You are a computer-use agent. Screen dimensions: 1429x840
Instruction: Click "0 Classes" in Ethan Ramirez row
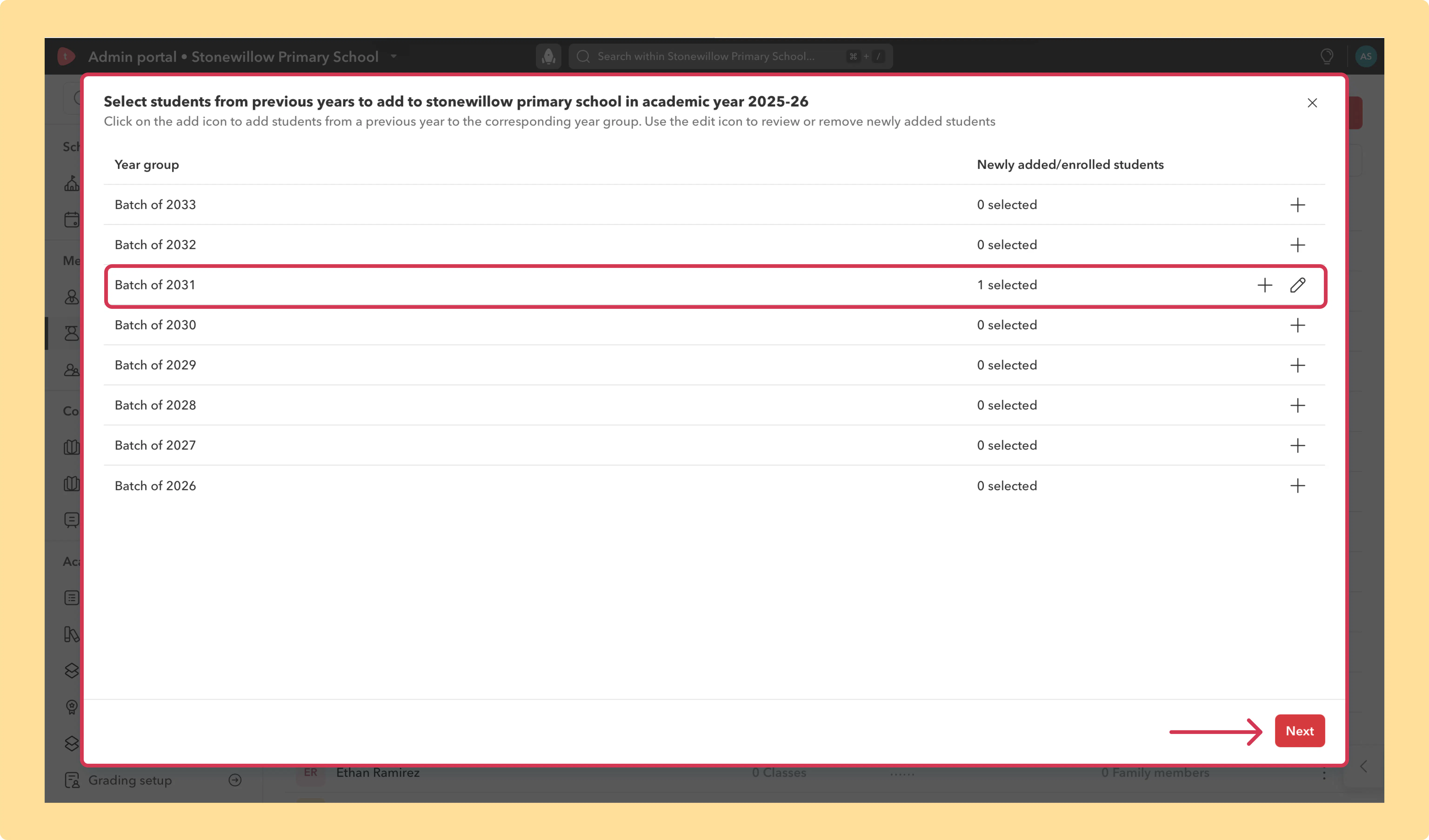779,773
